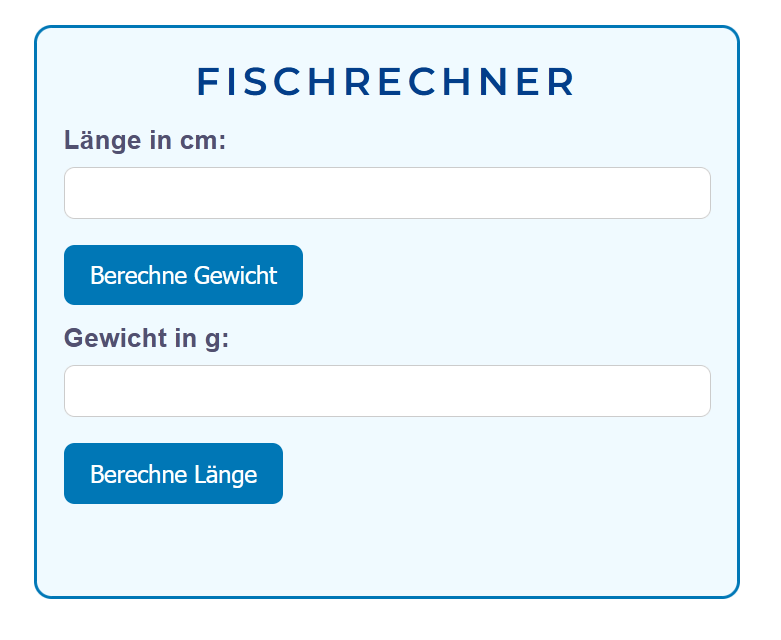Click the field above Berechne Länge
Viewport: 781px width, 640px height.
387,391
